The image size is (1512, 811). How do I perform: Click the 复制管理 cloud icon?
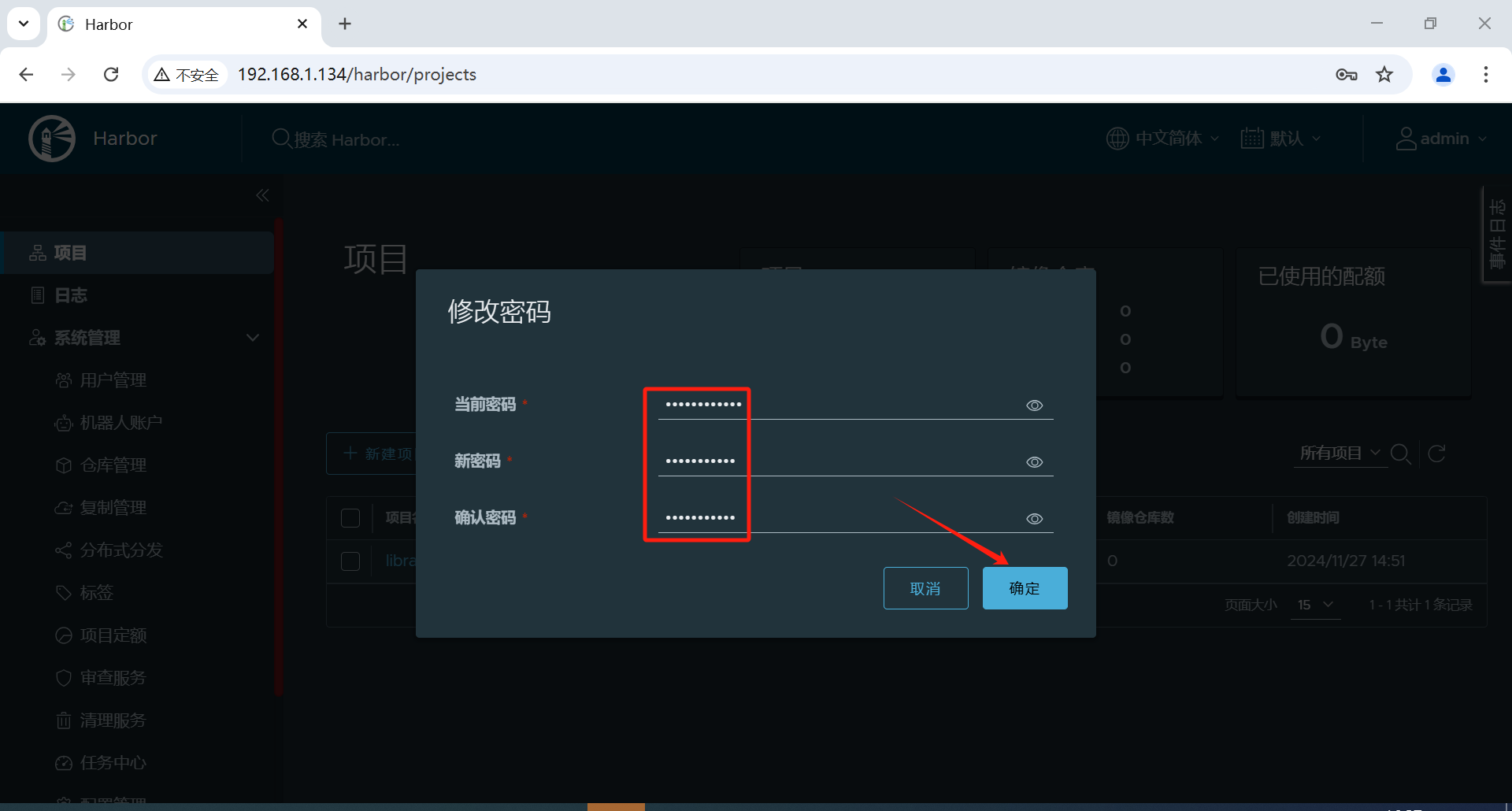tap(64, 508)
